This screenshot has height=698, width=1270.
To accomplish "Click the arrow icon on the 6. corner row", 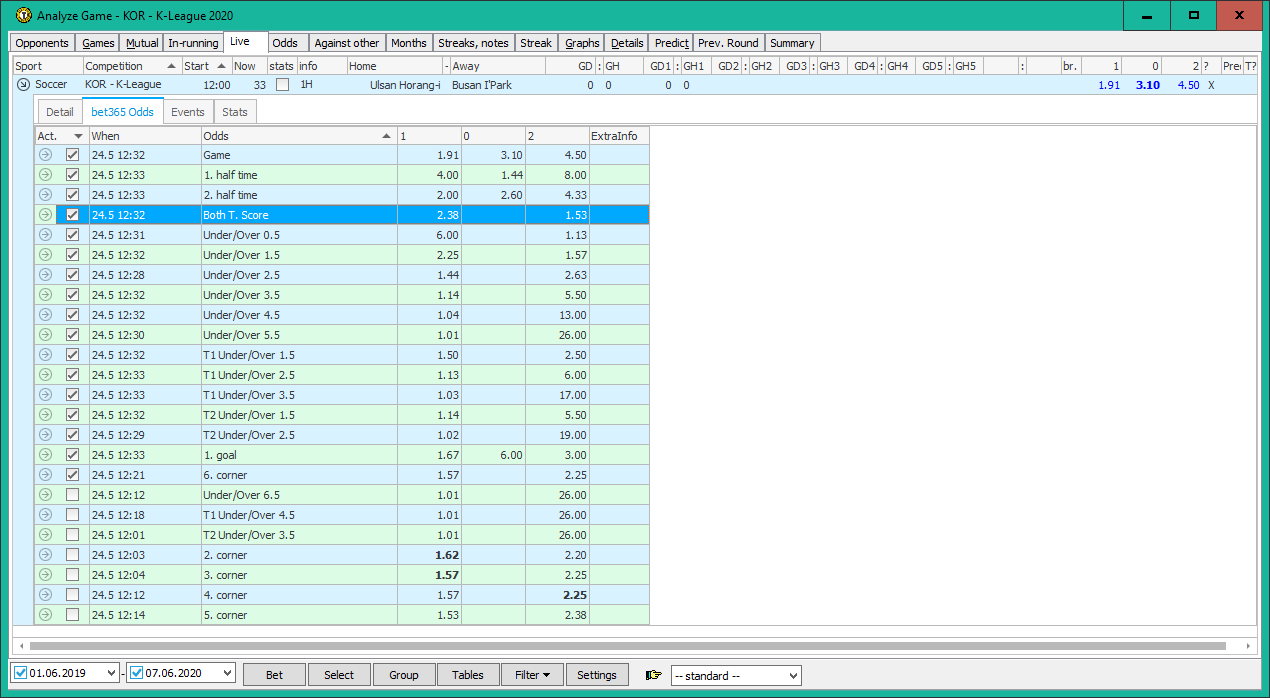I will point(43,474).
